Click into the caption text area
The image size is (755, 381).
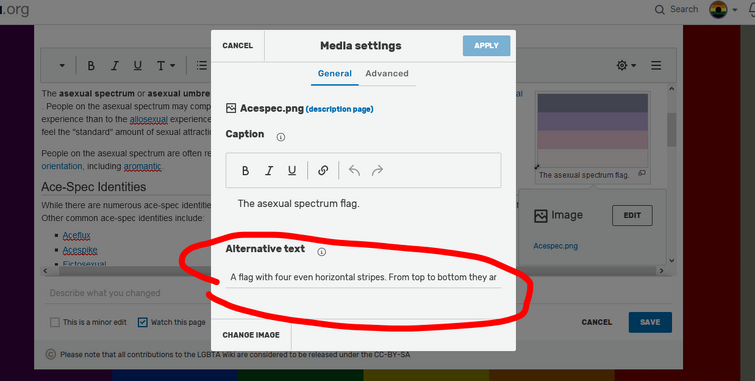363,204
